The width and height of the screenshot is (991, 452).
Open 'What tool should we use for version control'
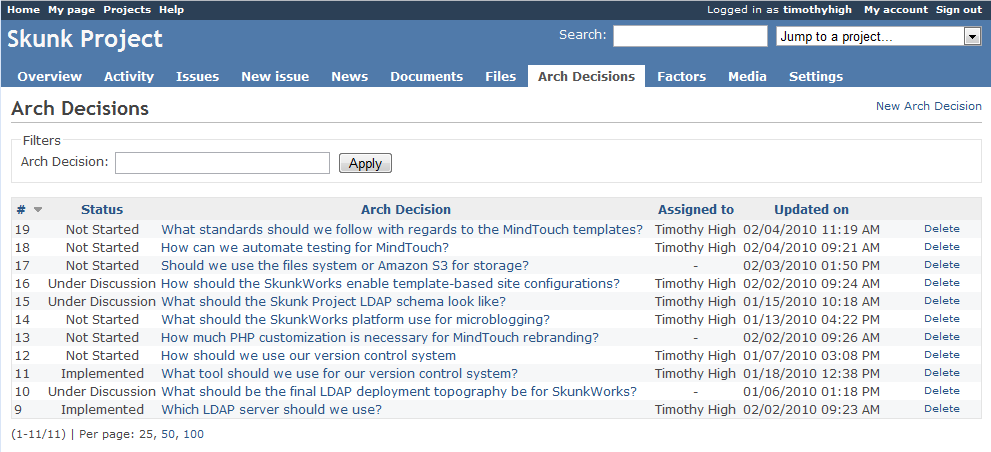pos(339,374)
